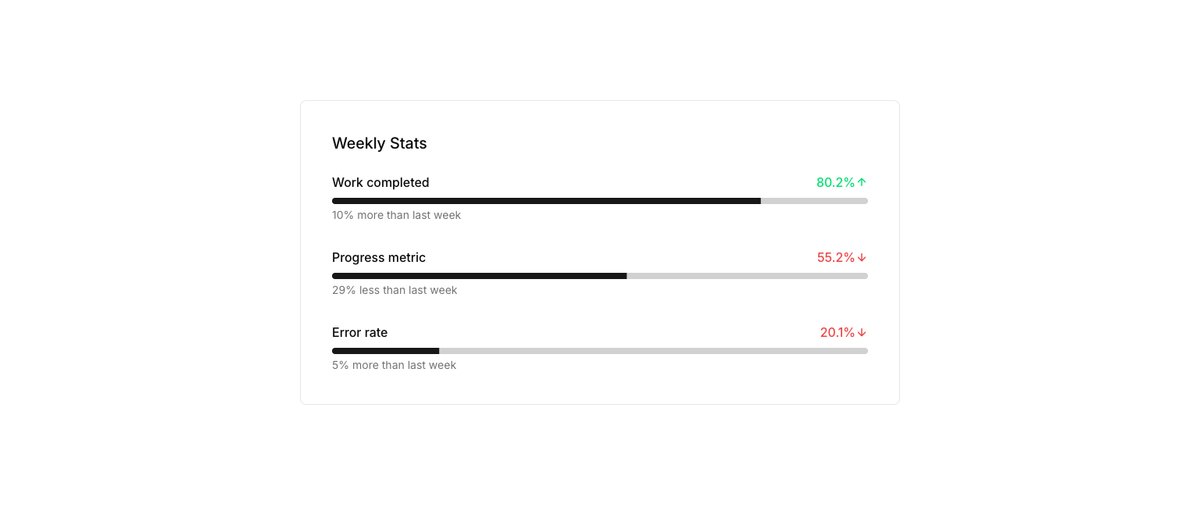Click the red down arrow beside 20.1%

[x=862, y=332]
